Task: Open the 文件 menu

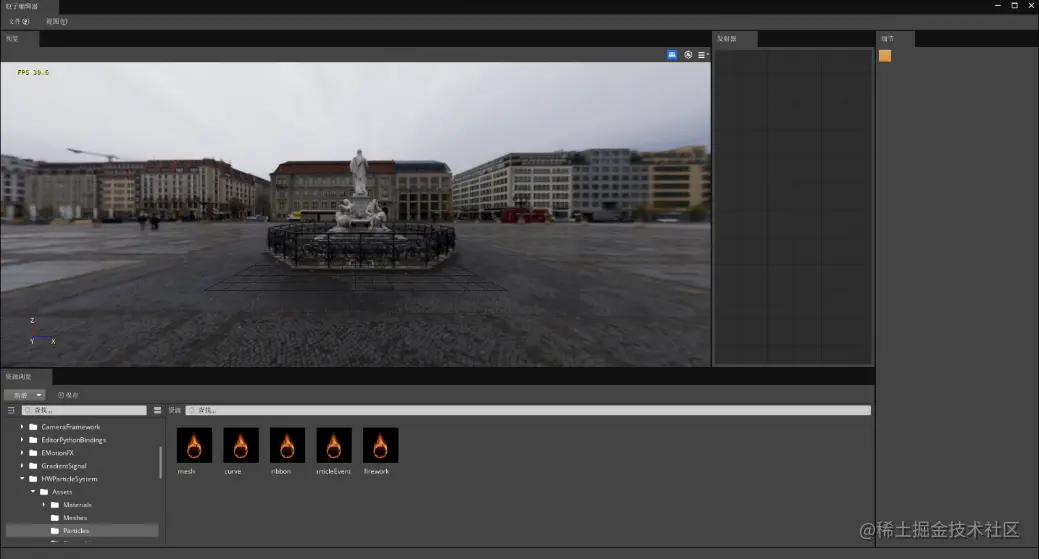Action: pyautogui.click(x=19, y=21)
